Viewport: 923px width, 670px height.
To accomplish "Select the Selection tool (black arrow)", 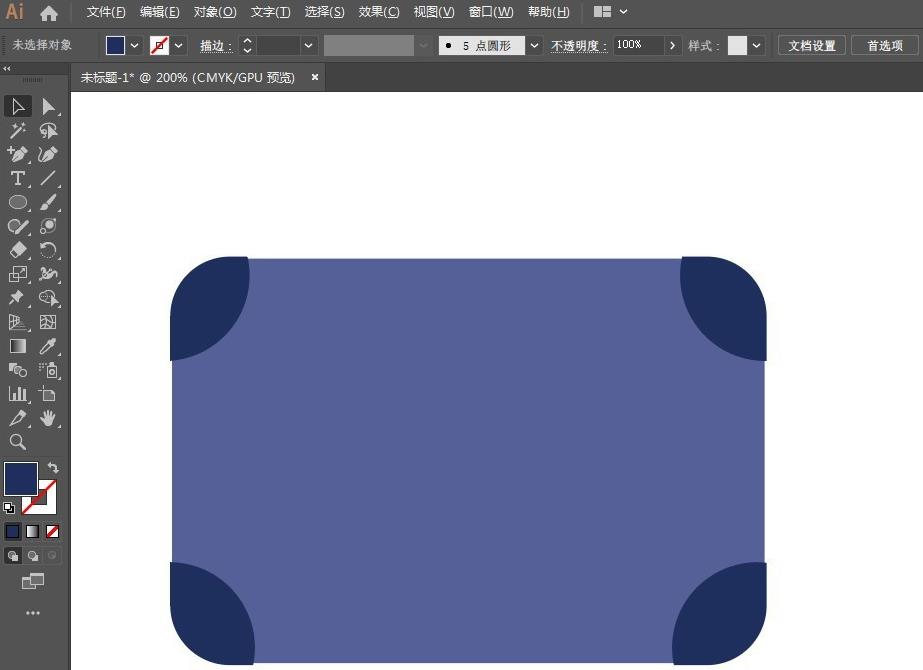I will pos(18,107).
